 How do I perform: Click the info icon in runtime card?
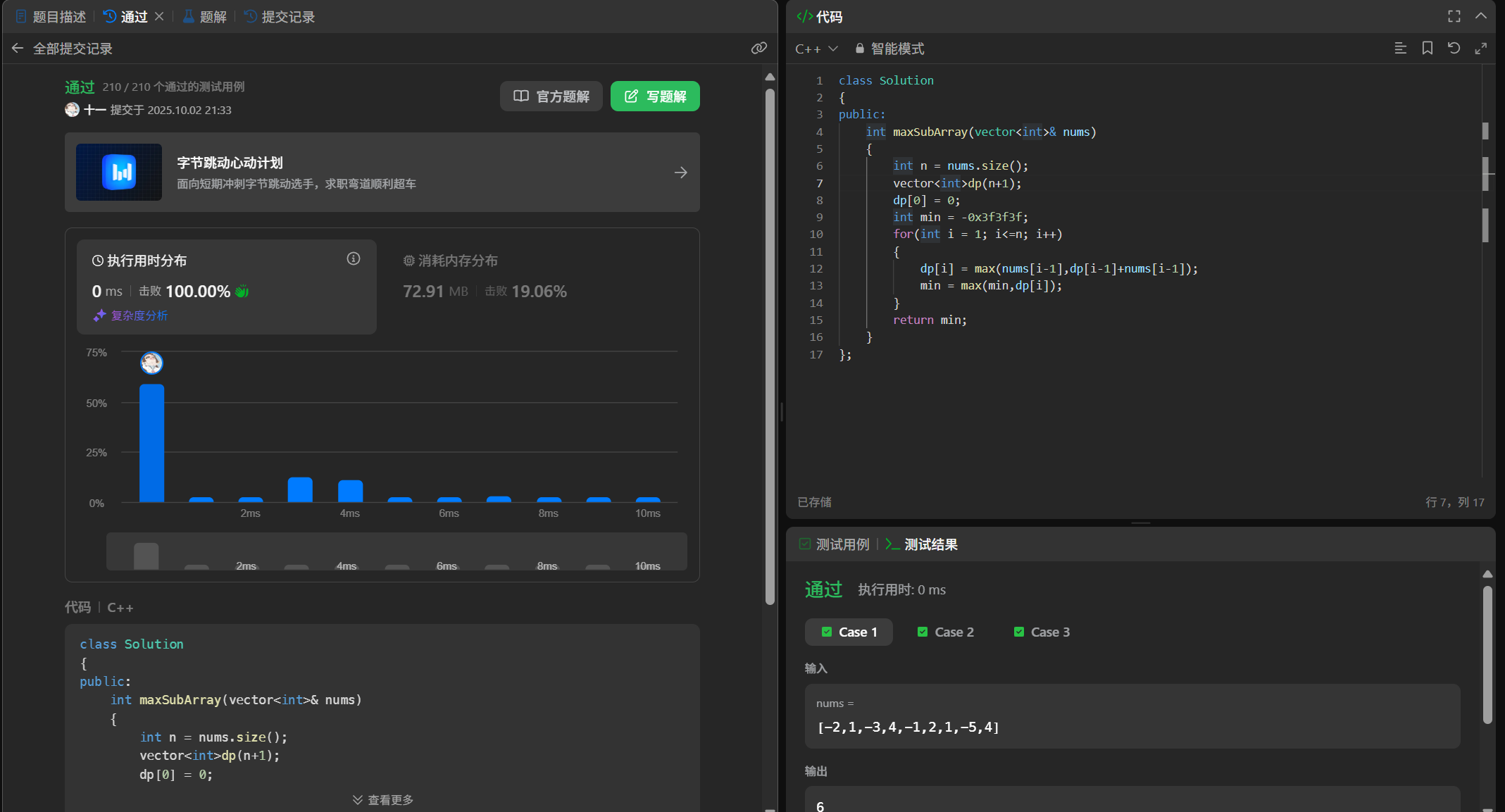353,258
